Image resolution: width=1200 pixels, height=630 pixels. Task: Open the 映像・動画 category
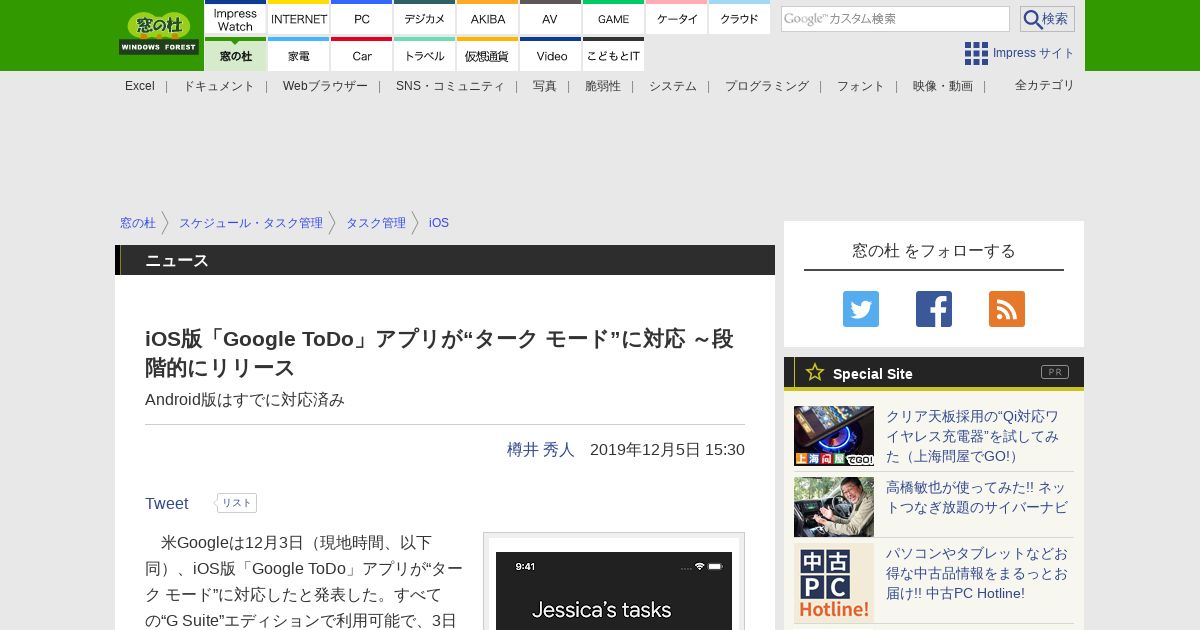(943, 86)
